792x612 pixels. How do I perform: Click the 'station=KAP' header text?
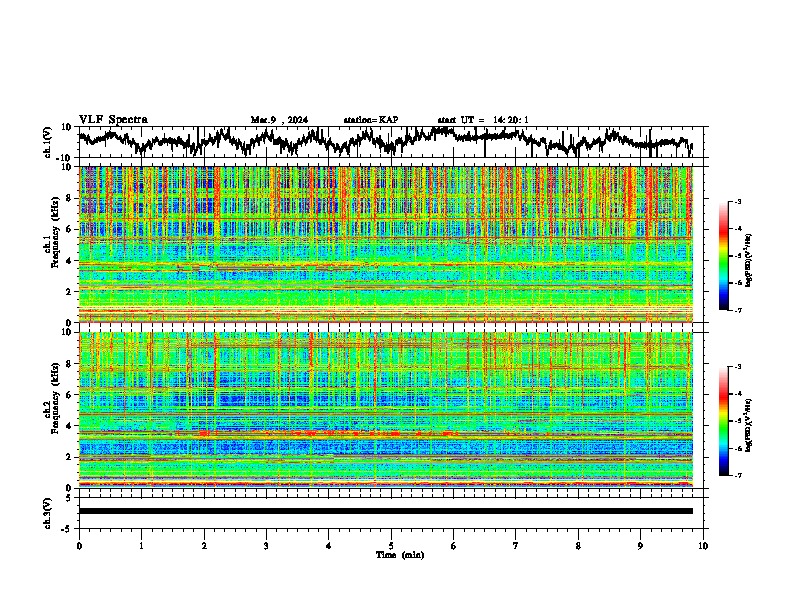tap(371, 120)
